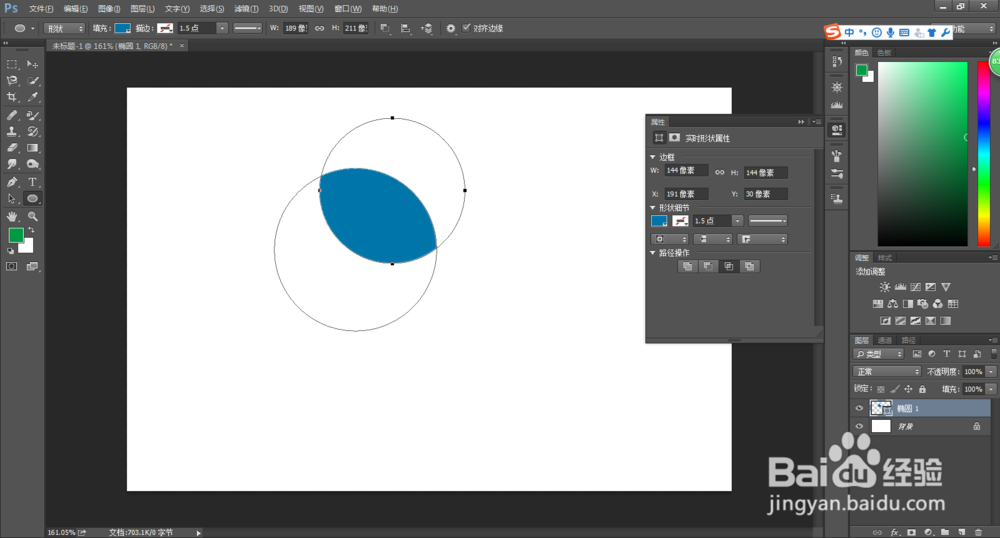This screenshot has width=1000, height=538.
Task: Toggle lock position
Action: 909,389
